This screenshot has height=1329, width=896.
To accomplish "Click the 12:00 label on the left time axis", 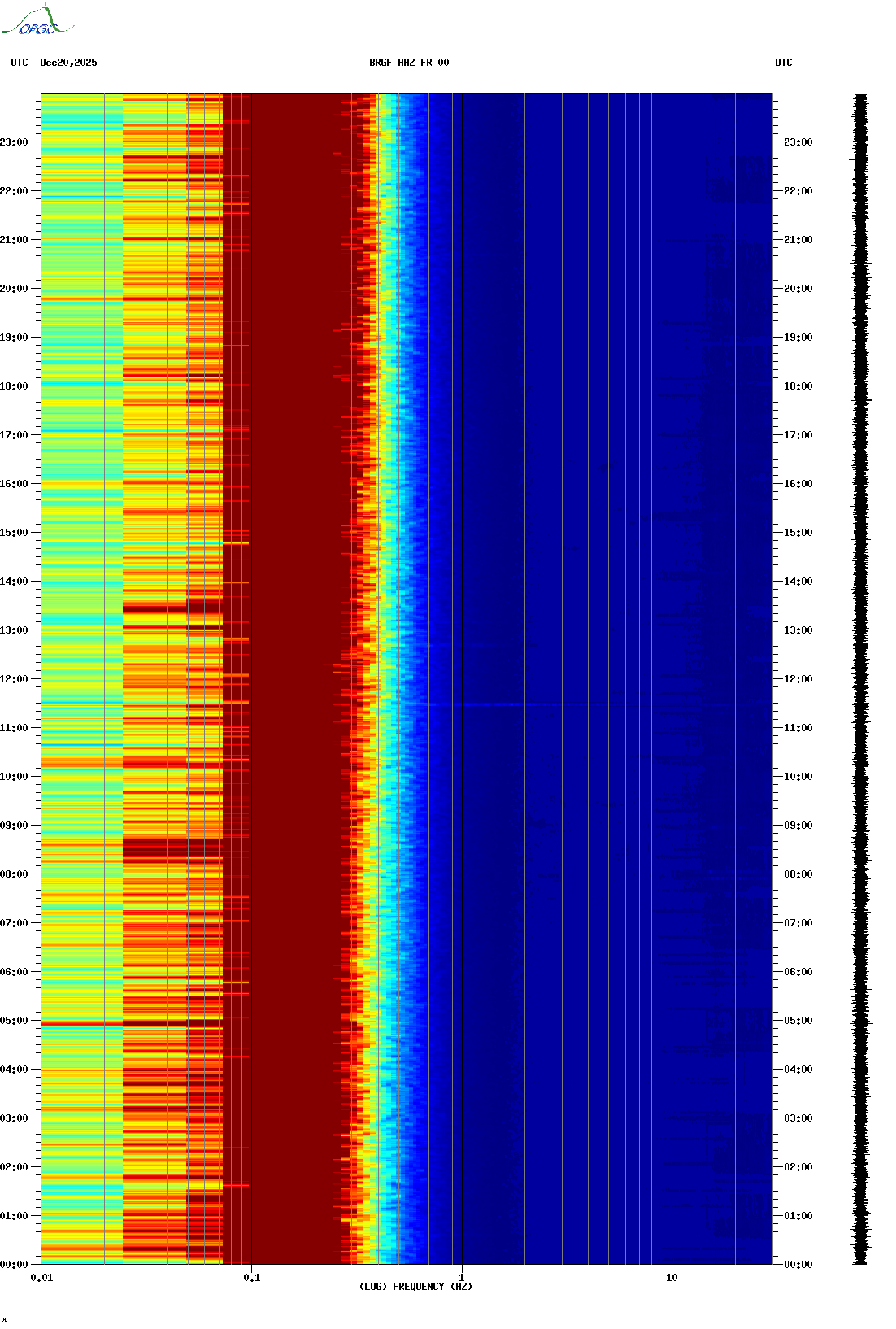I will [x=14, y=679].
